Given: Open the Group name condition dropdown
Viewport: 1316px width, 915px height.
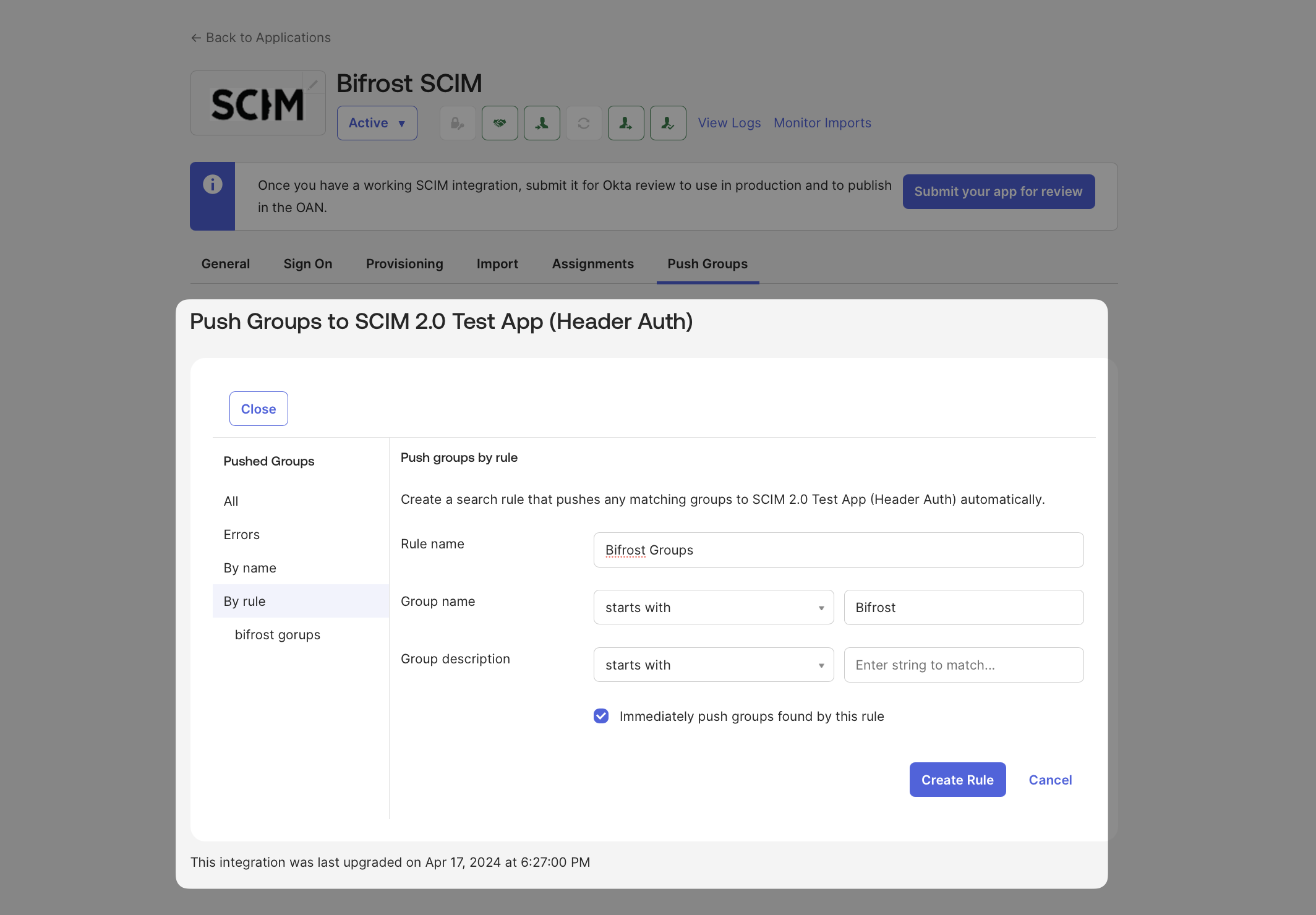Looking at the screenshot, I should (x=714, y=607).
